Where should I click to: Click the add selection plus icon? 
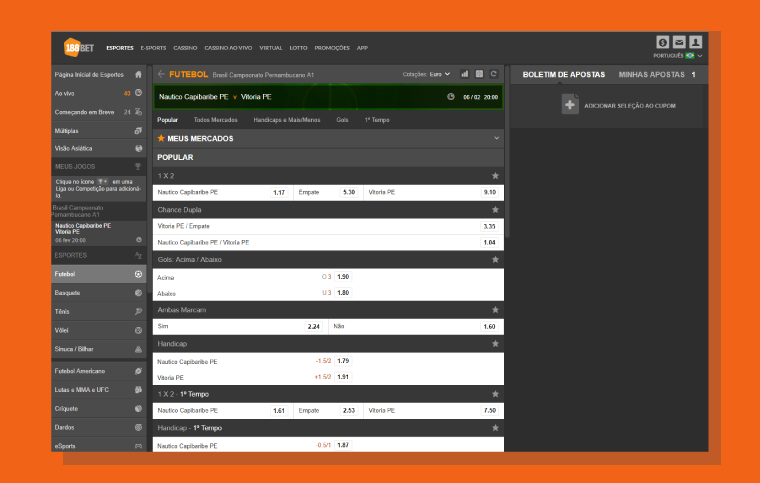coord(570,105)
